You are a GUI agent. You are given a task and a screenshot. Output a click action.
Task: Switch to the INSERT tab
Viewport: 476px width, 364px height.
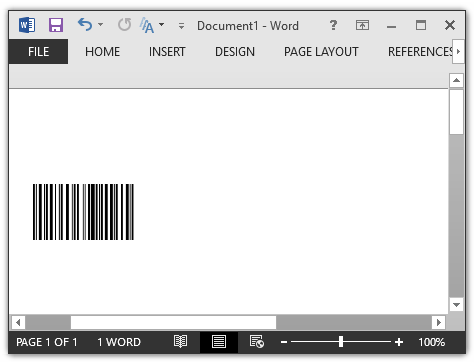(167, 52)
